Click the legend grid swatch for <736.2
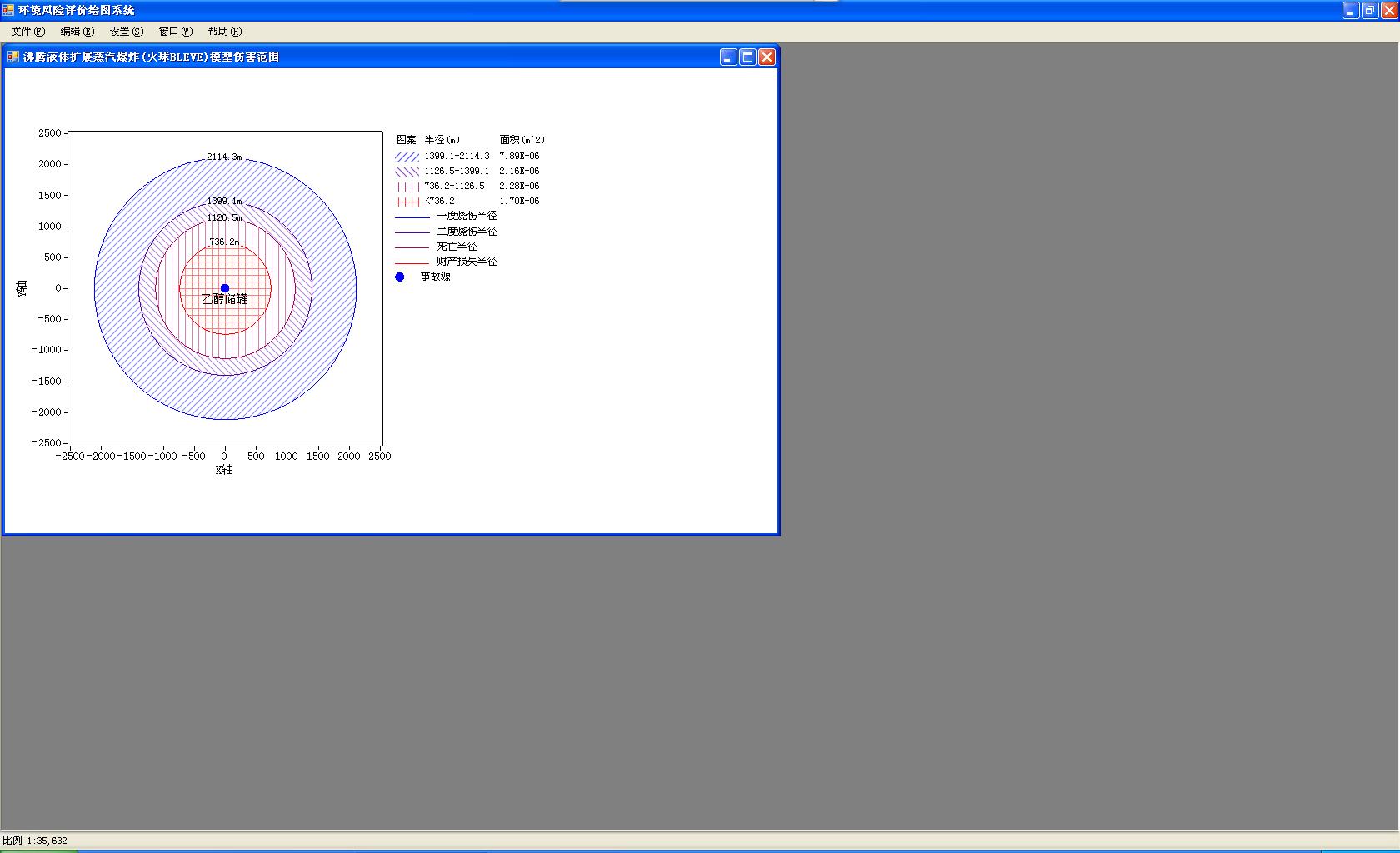Screen dimensions: 1400x853 pyautogui.click(x=407, y=202)
